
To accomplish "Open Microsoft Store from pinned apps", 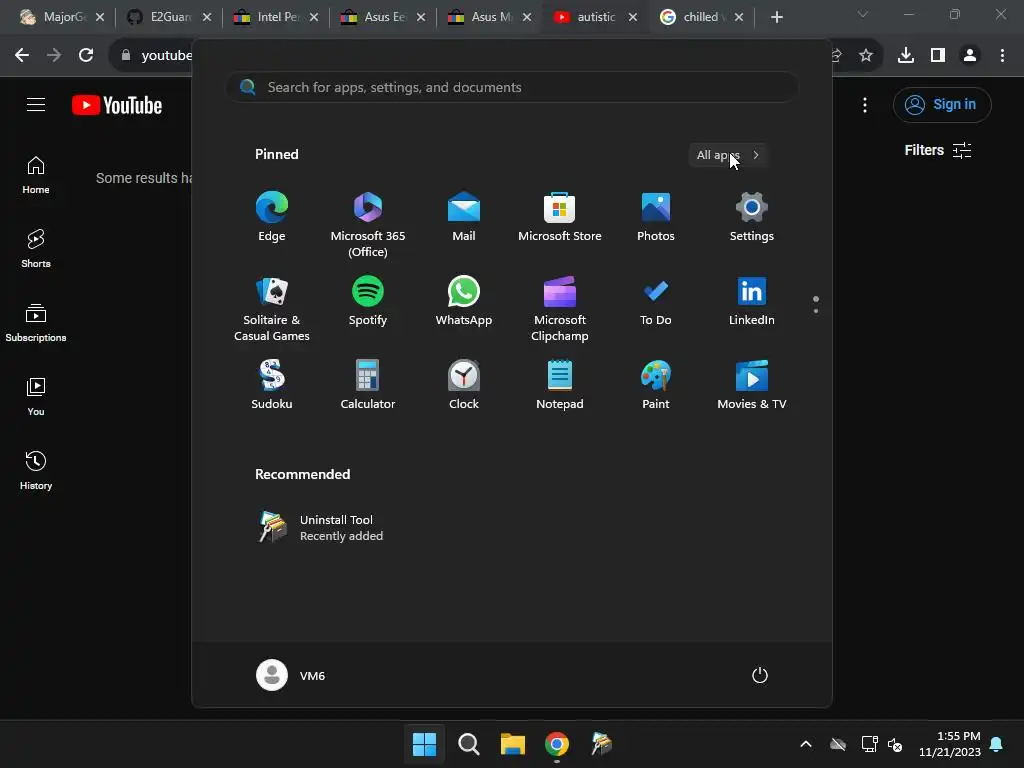I will [560, 217].
